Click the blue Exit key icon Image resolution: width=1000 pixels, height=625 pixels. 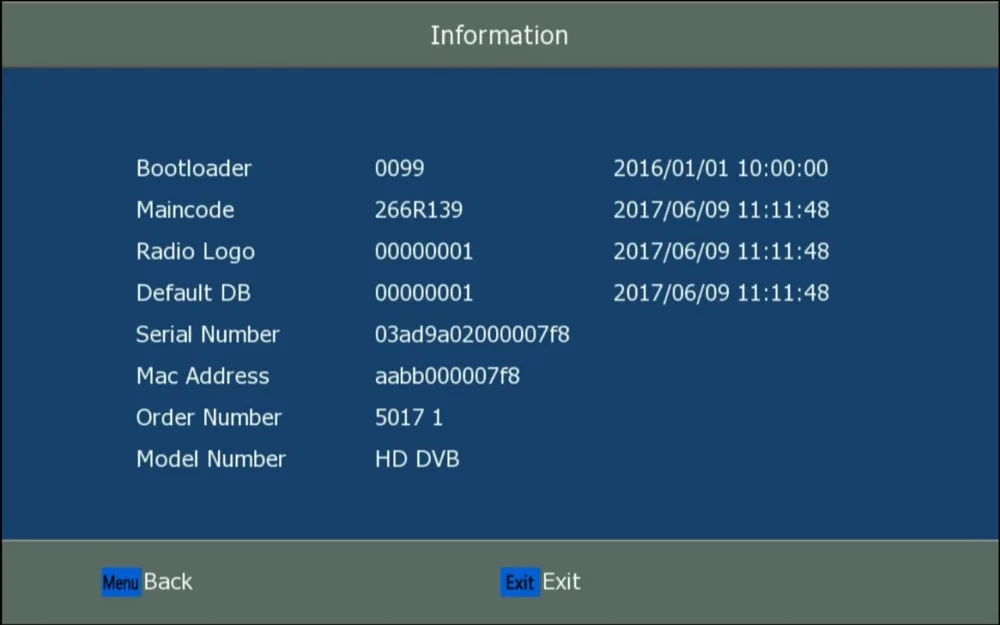520,582
